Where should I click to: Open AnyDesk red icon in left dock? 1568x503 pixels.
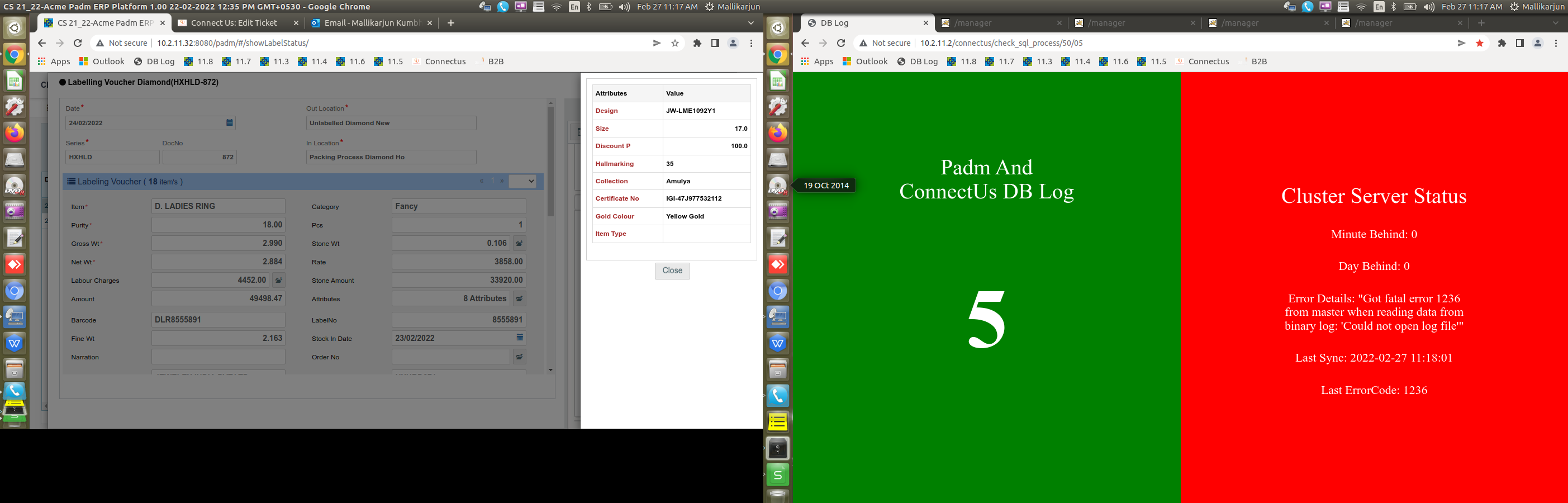pyautogui.click(x=15, y=264)
